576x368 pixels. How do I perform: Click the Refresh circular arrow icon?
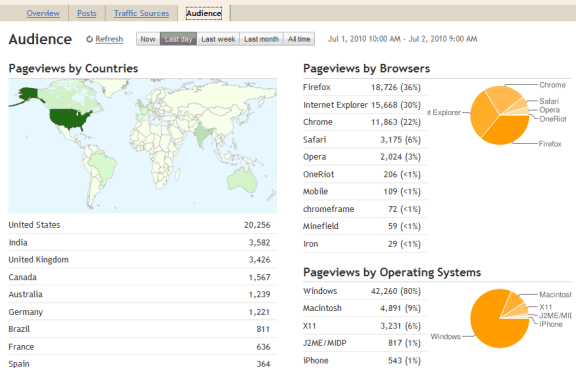click(89, 39)
